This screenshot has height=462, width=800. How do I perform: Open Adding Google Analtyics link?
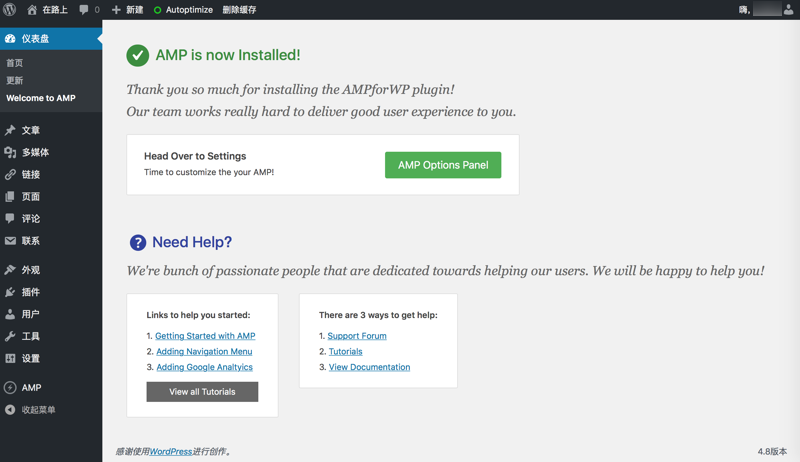pos(204,367)
